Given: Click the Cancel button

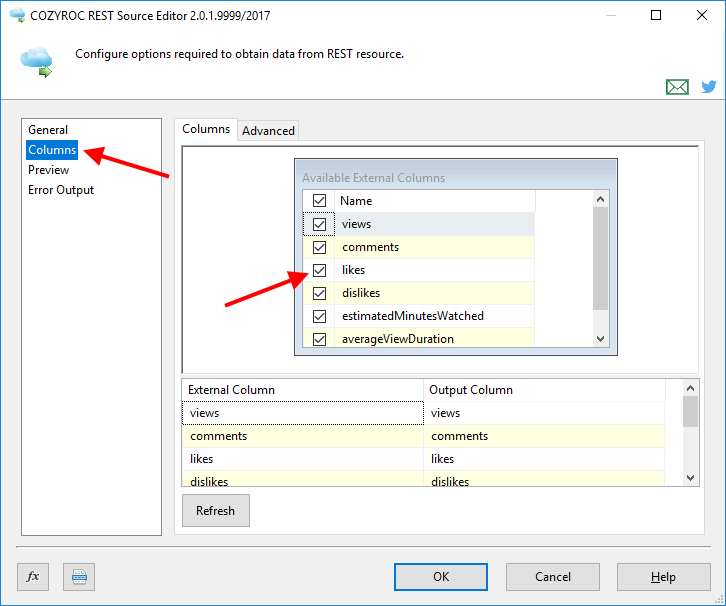Looking at the screenshot, I should 553,577.
